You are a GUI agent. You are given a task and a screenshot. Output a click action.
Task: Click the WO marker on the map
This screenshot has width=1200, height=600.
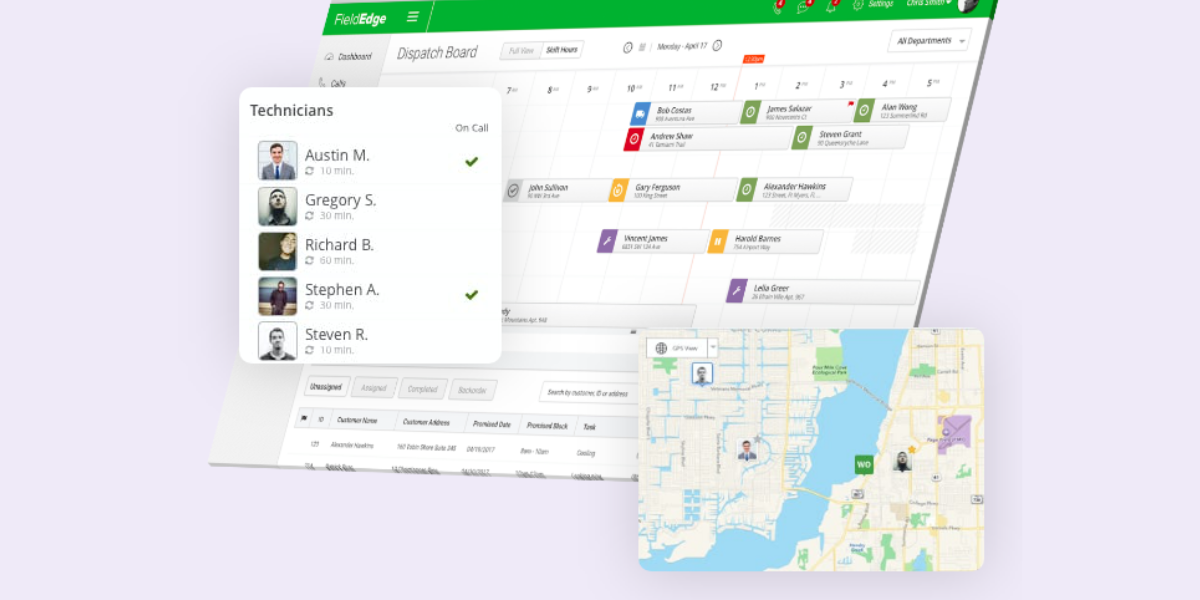(862, 464)
